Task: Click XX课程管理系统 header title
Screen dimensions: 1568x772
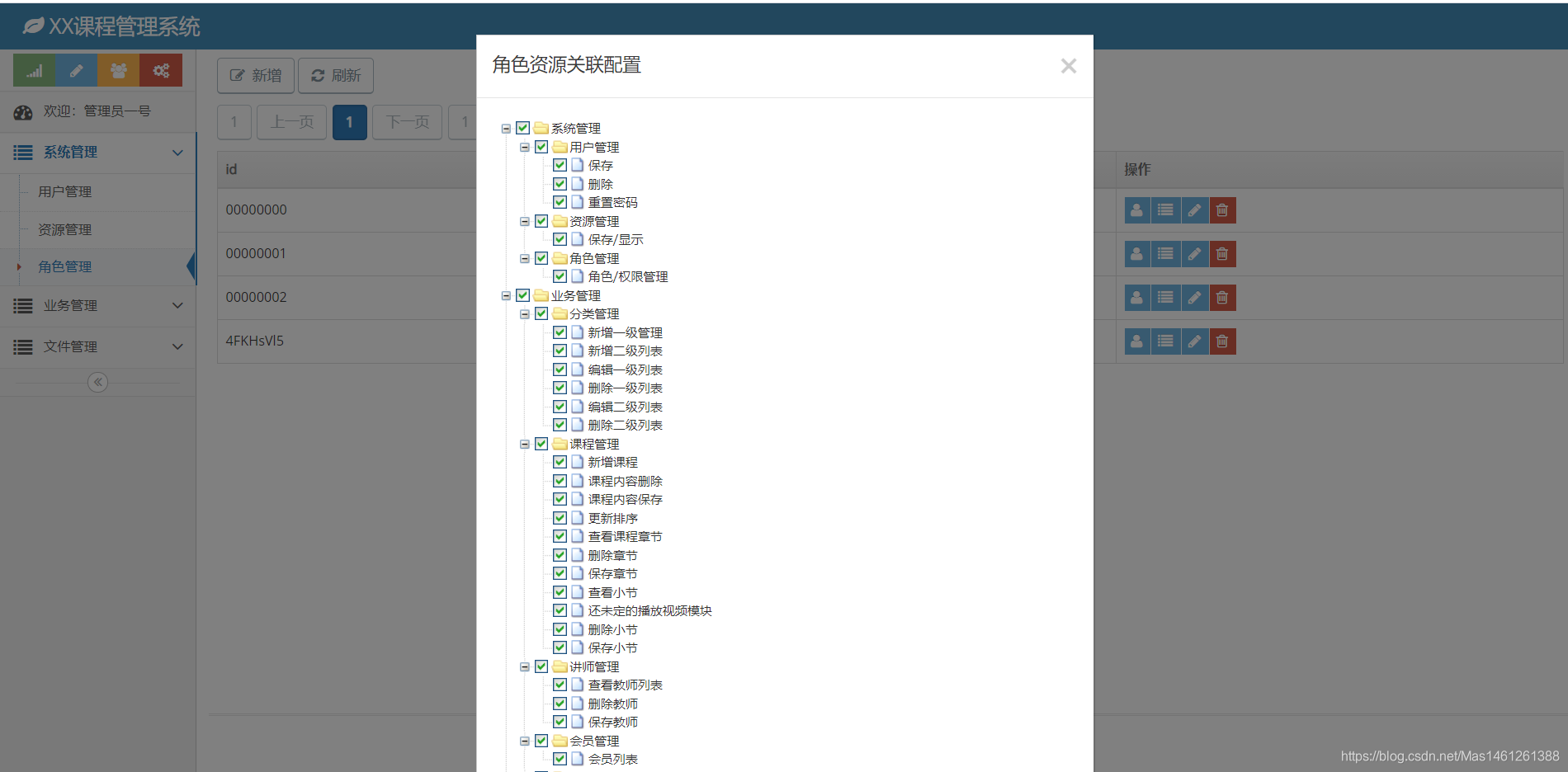Action: (124, 26)
